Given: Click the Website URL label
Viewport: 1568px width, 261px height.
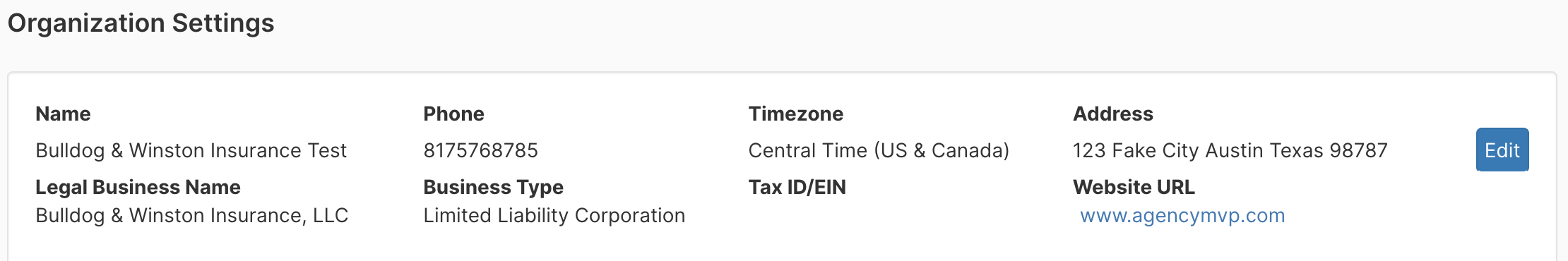Looking at the screenshot, I should tap(1134, 187).
